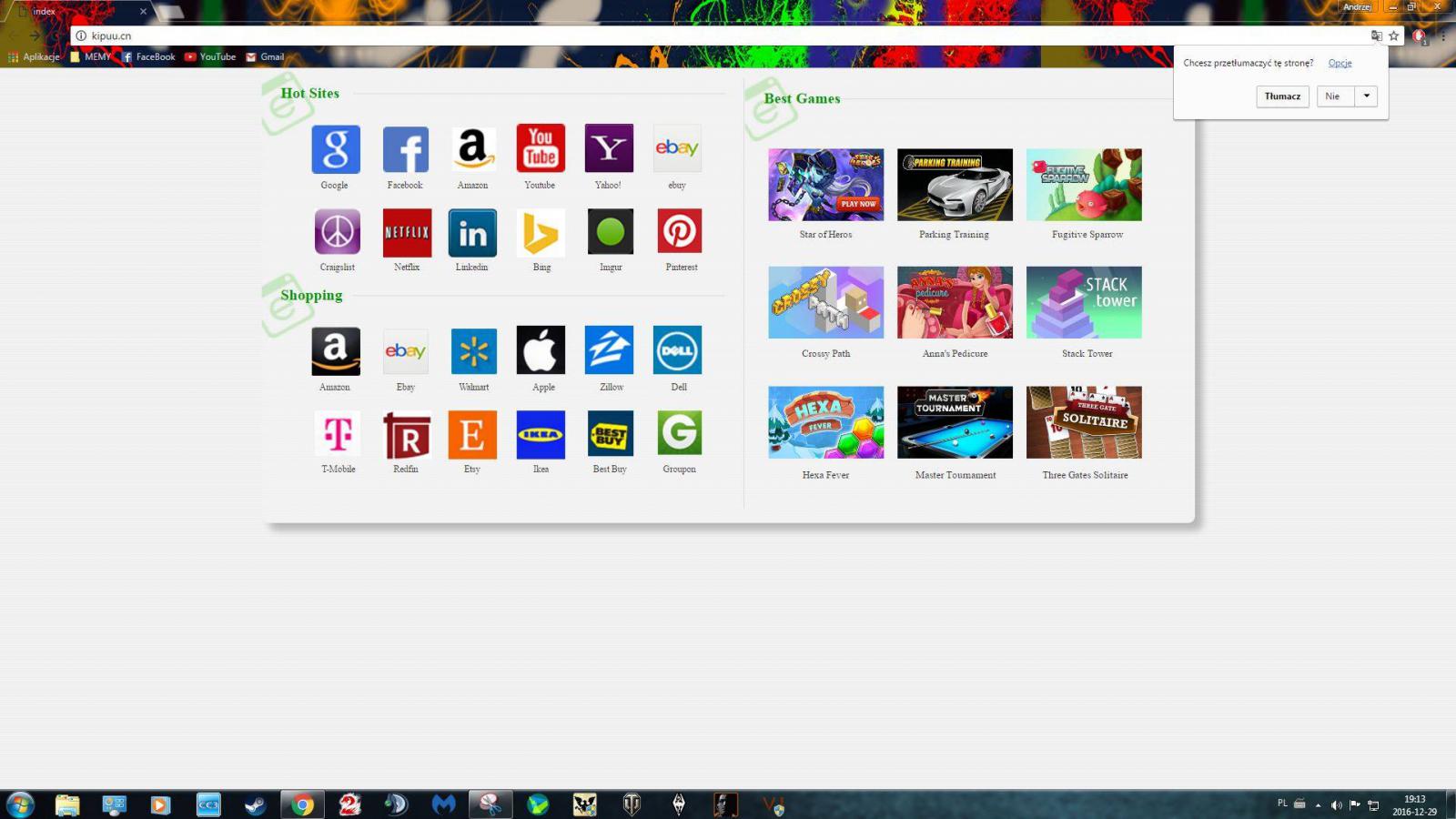Open the MEMY bookmarks folder

(90, 56)
